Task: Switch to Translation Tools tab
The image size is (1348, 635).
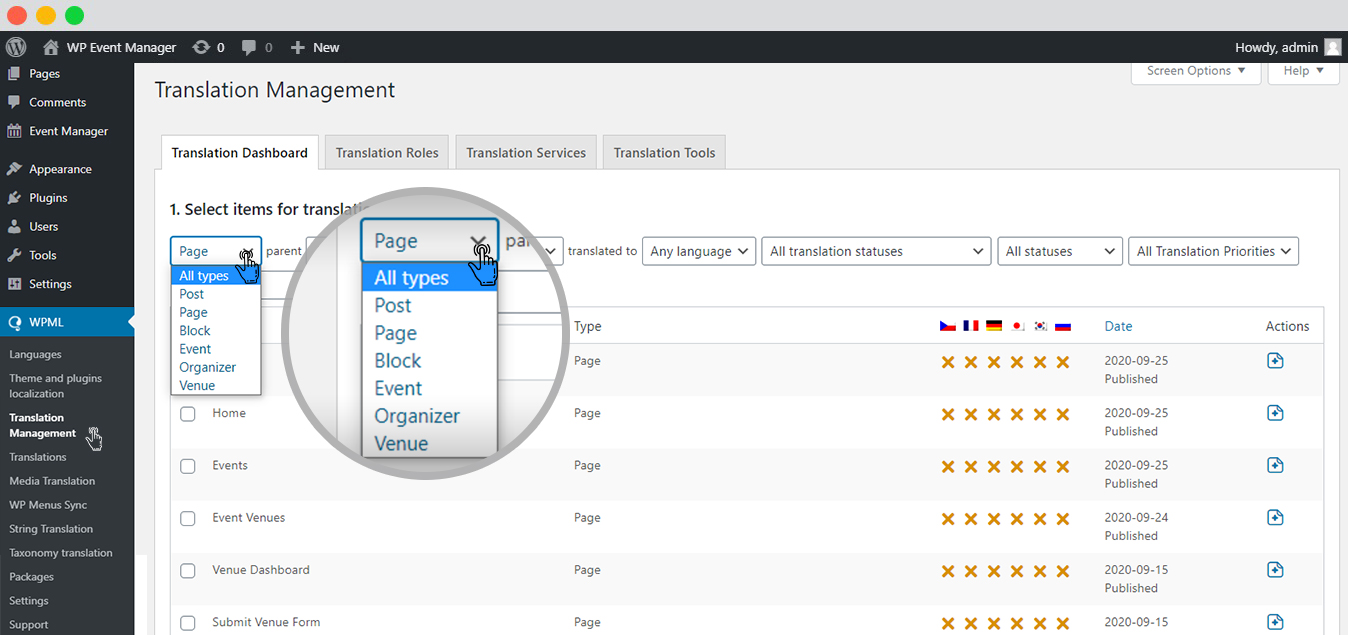Action: (x=665, y=153)
